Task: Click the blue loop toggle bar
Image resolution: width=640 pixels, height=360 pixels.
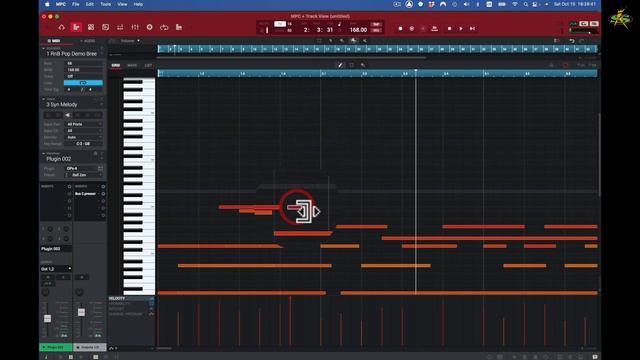Action: [83, 83]
